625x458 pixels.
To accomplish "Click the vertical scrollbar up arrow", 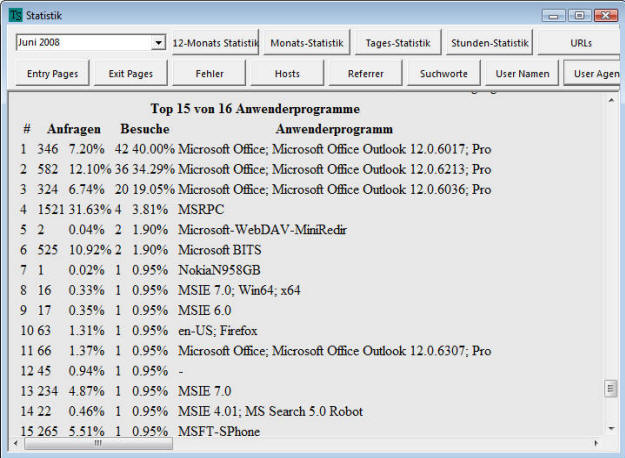I will pos(611,101).
